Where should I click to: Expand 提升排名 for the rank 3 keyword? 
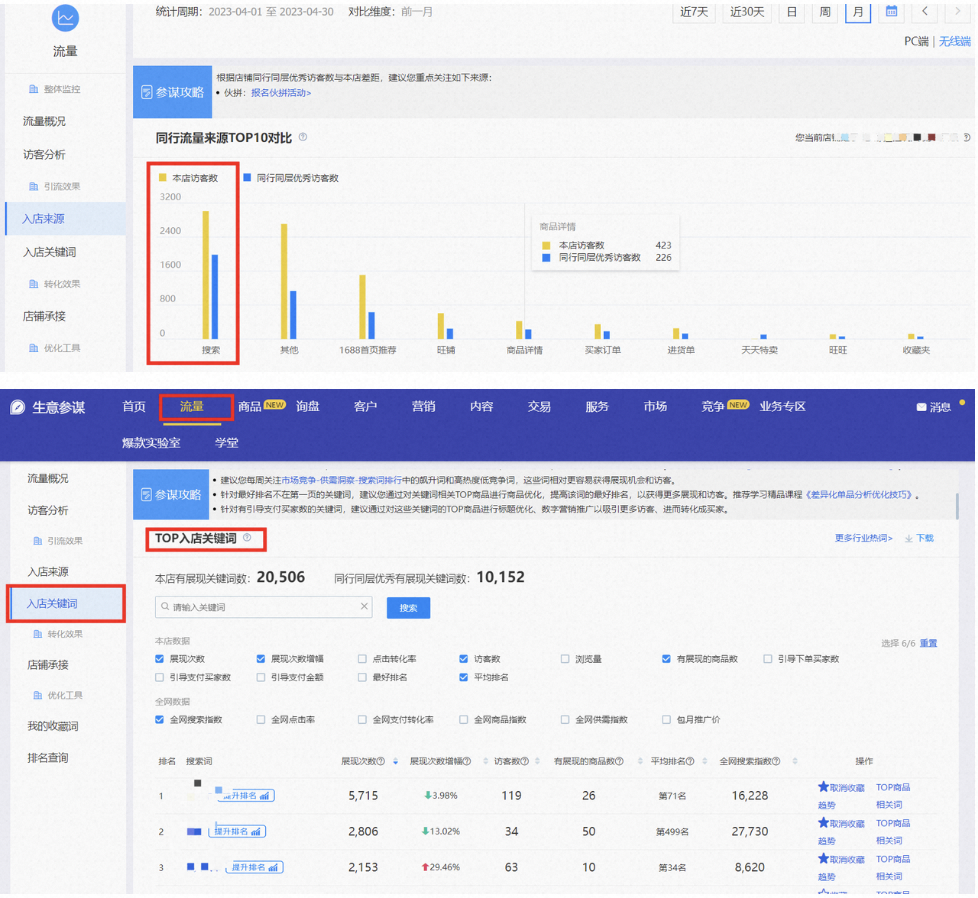[x=245, y=867]
